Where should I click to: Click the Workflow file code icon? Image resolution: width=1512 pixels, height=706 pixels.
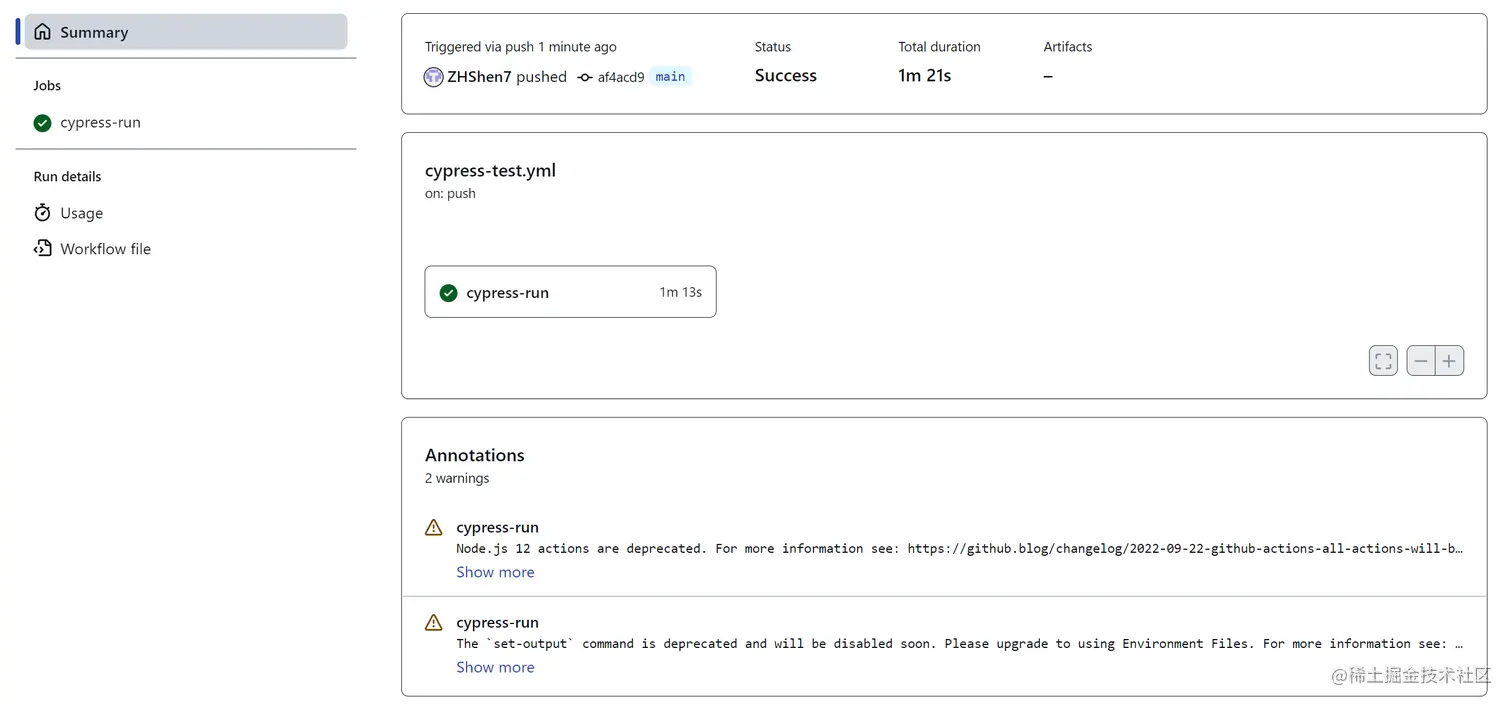[x=42, y=248]
